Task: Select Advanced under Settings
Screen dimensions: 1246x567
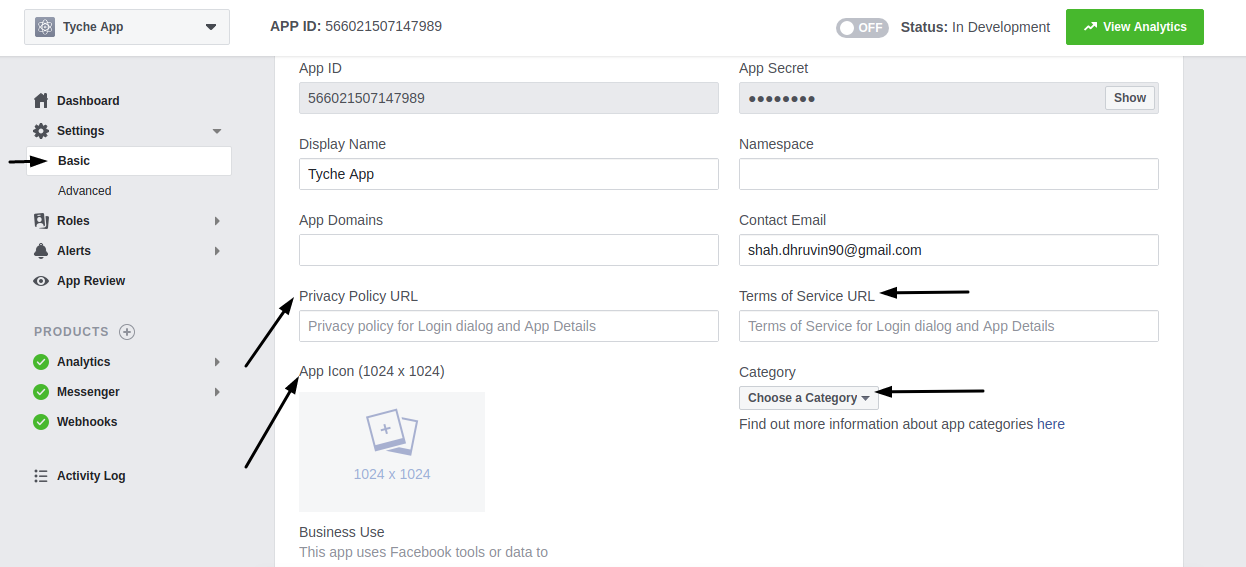Action: [x=85, y=191]
